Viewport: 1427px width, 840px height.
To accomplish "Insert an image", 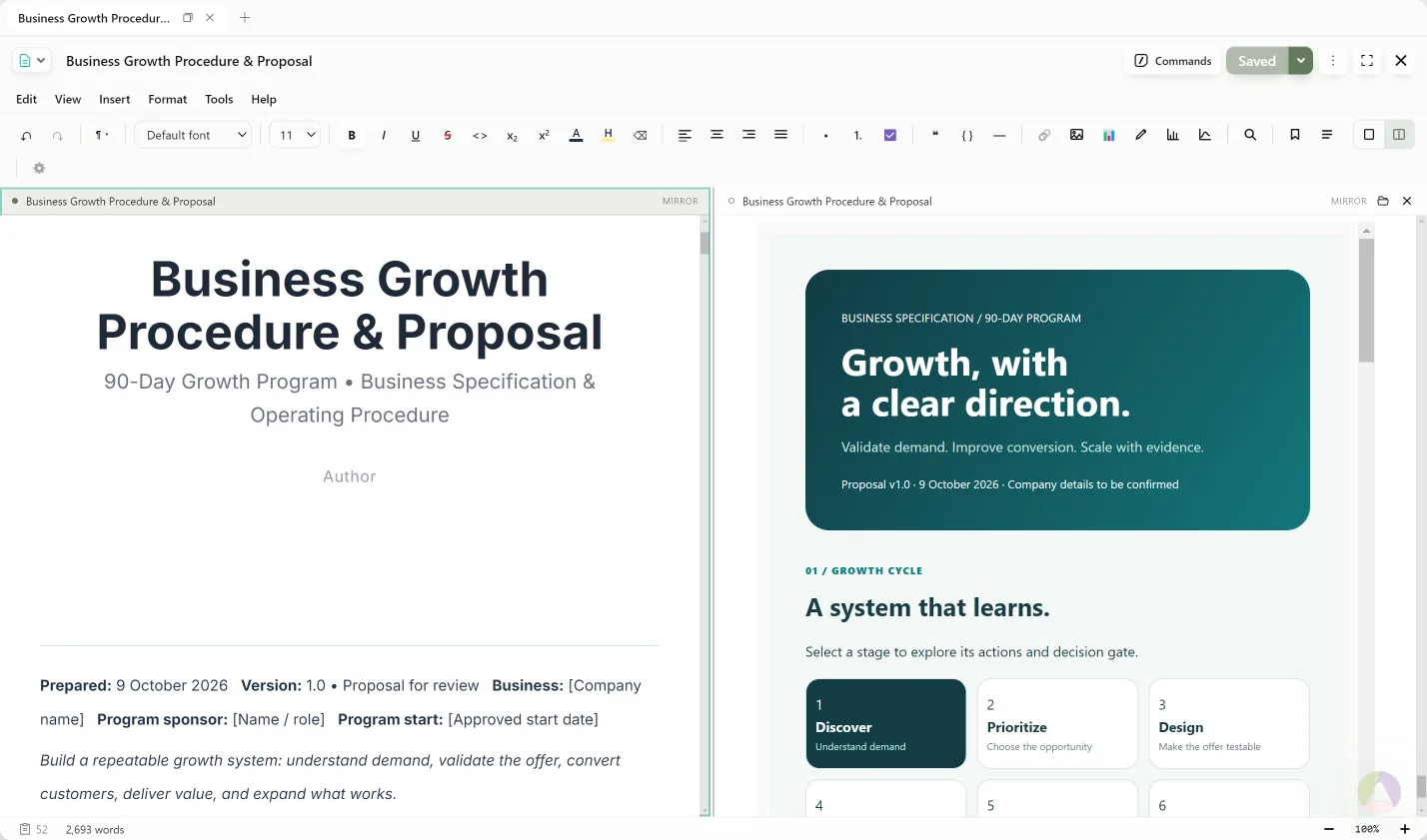I will (x=1076, y=135).
